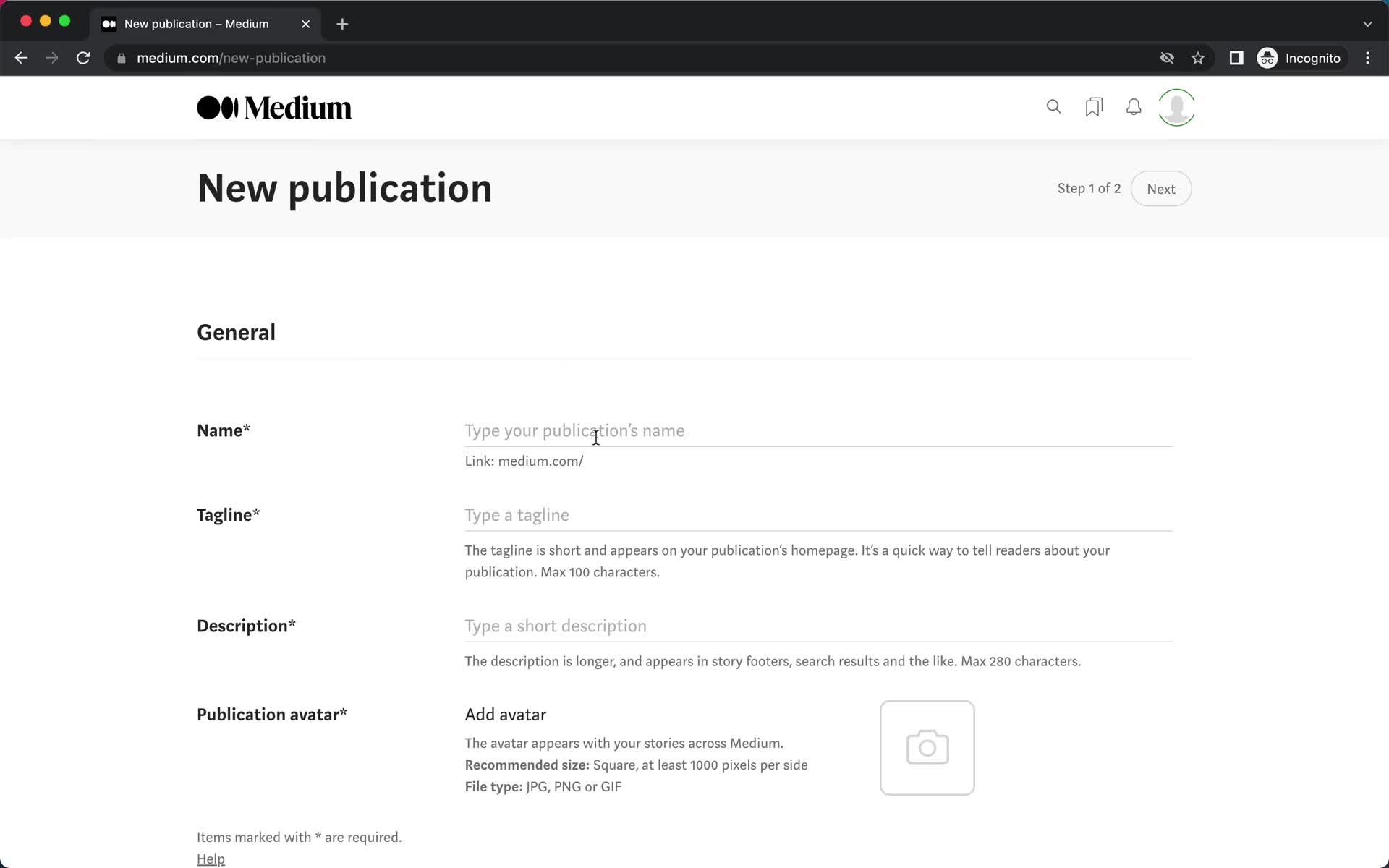The height and width of the screenshot is (868, 1389).
Task: Click Next to proceed to step 2
Action: [x=1161, y=189]
